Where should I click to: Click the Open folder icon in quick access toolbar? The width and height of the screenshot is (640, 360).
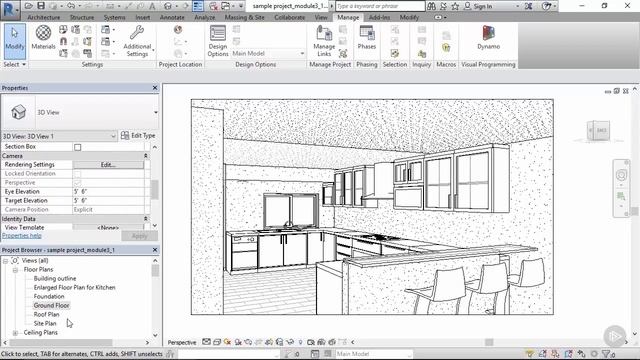29,6
